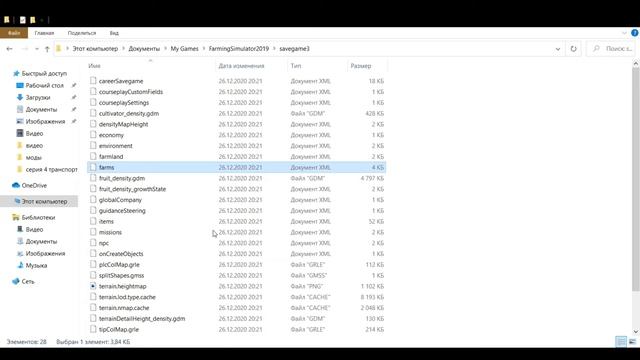Screen dimensions: 640x360
Task: Click the terrain.heightmap PNG file icon
Action: (93, 286)
